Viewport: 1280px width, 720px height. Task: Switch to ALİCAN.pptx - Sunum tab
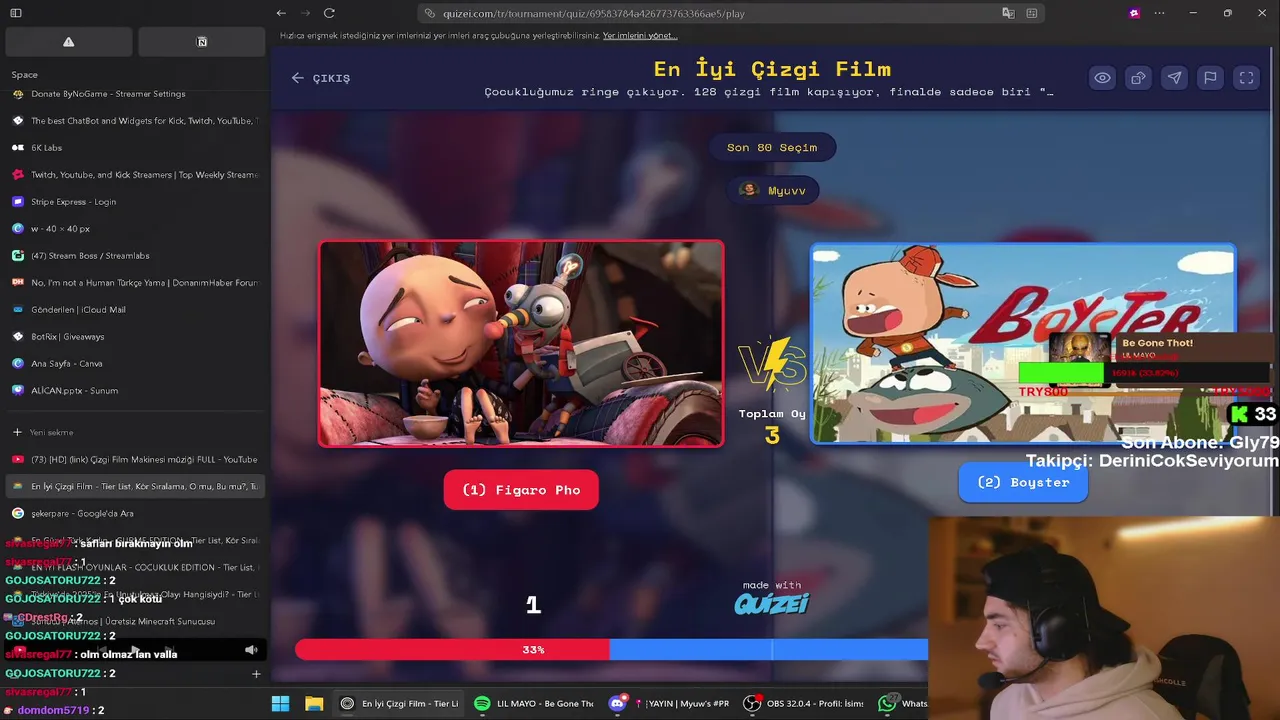[x=135, y=391]
